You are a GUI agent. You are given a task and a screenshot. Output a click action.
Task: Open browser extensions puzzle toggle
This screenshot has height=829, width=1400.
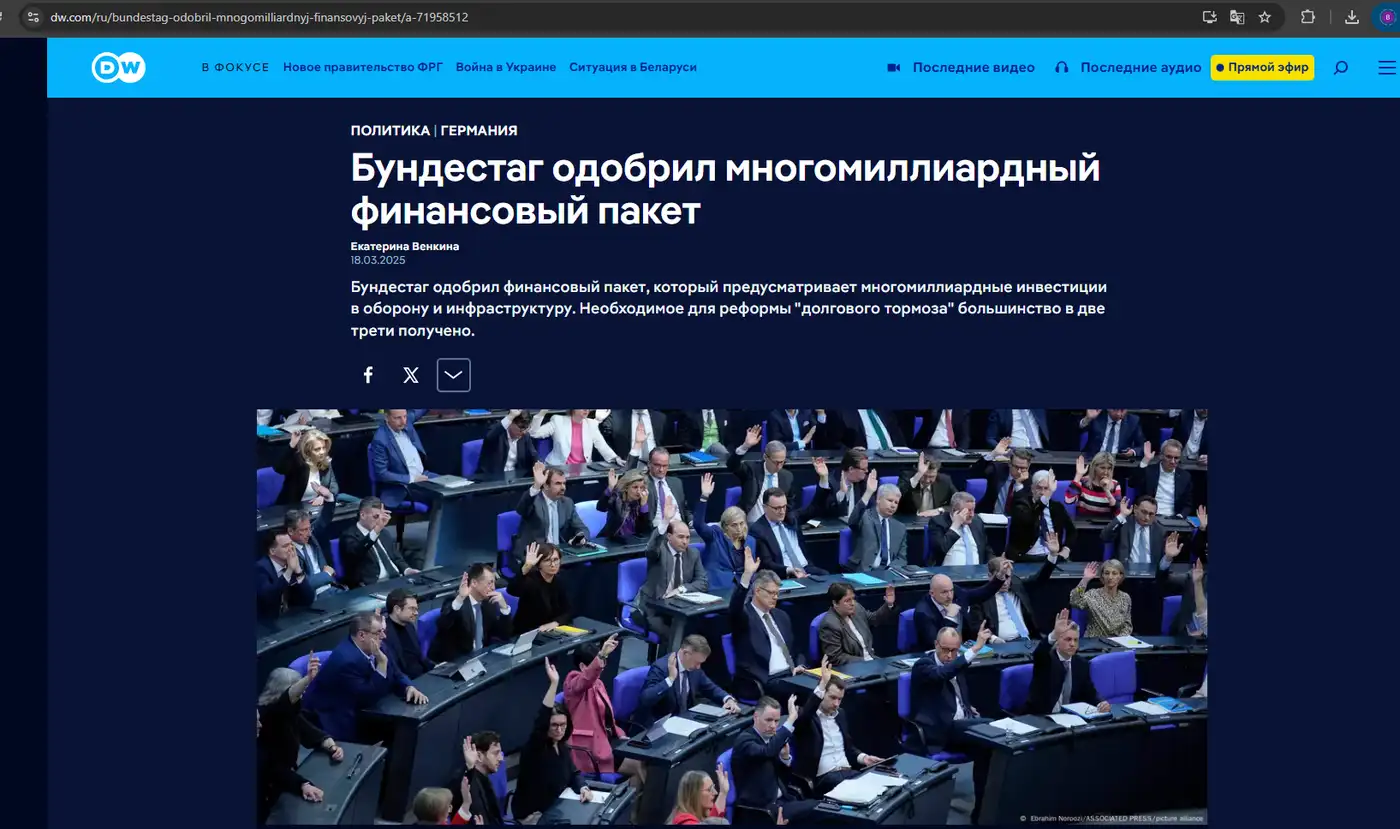(x=1307, y=16)
